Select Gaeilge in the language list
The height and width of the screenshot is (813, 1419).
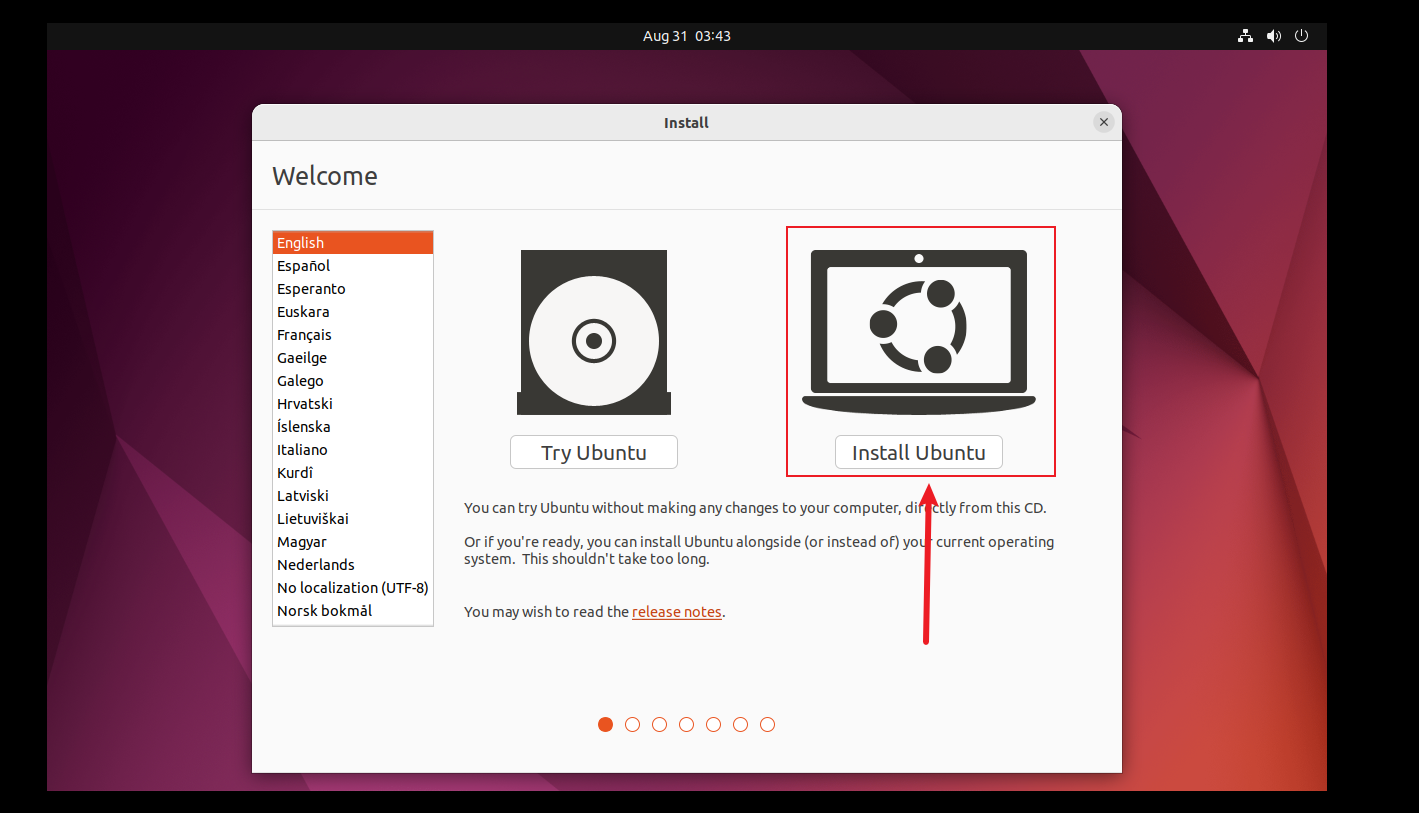click(353, 358)
